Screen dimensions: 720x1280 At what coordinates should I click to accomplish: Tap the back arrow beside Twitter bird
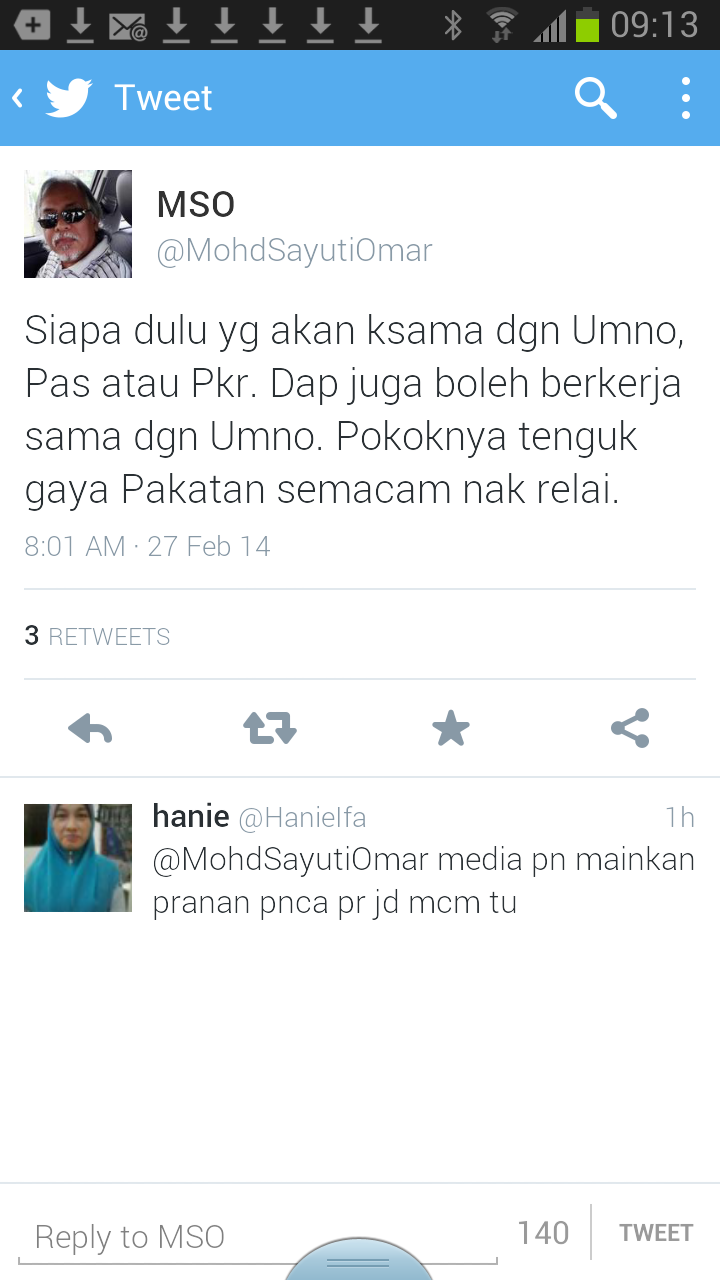point(18,98)
